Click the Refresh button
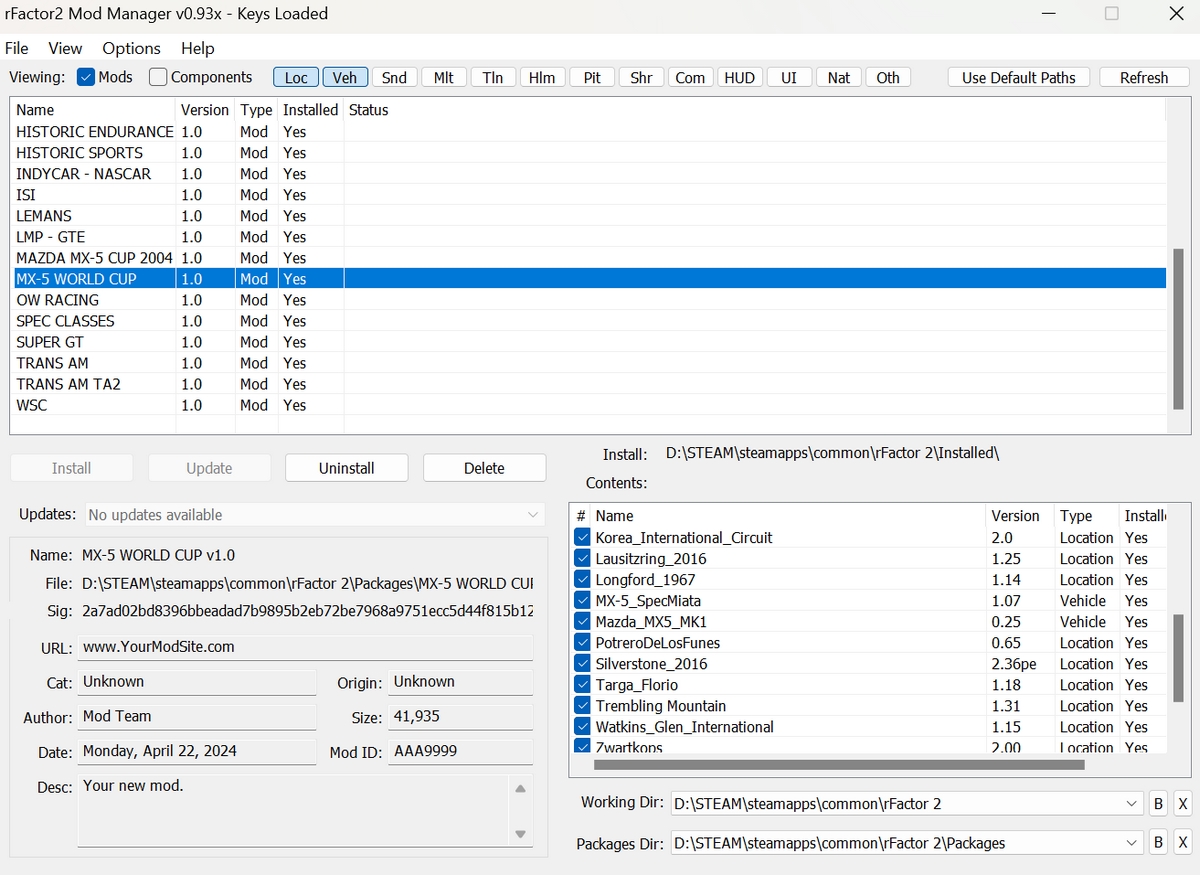 pyautogui.click(x=1144, y=77)
